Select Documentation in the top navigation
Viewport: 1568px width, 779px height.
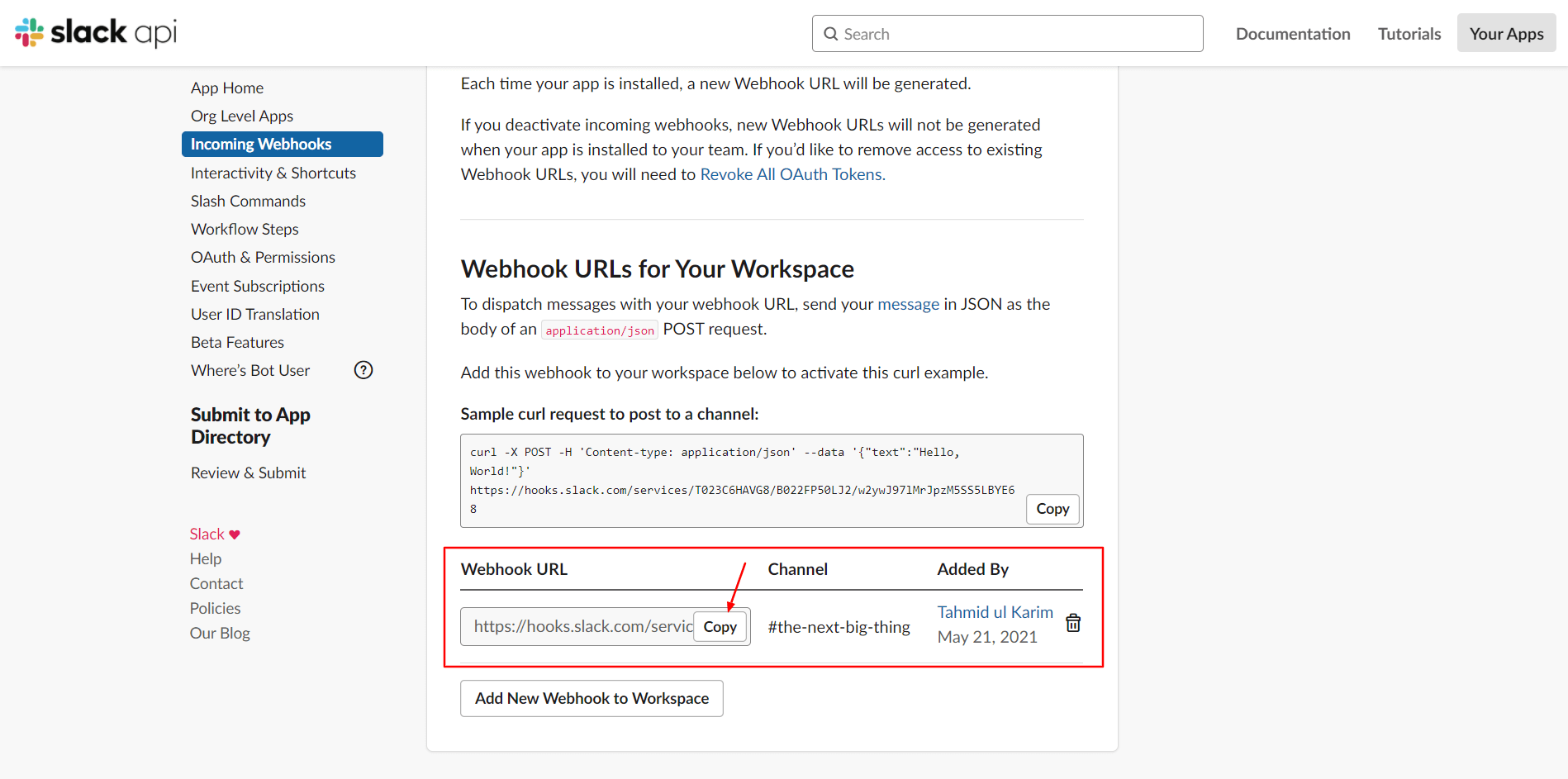(x=1292, y=33)
